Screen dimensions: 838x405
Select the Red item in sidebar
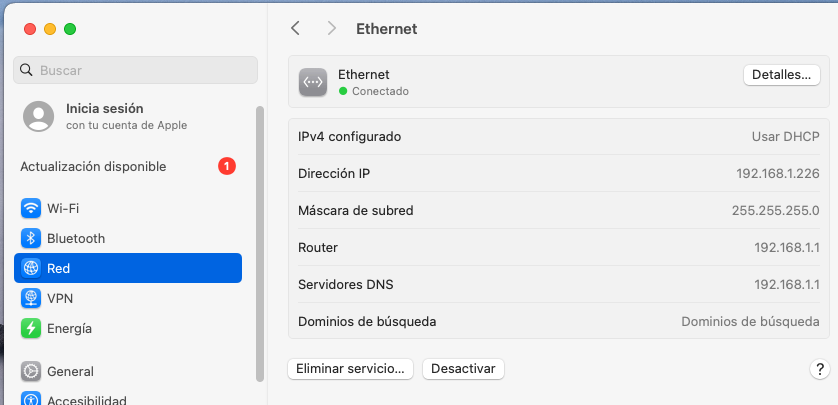128,268
